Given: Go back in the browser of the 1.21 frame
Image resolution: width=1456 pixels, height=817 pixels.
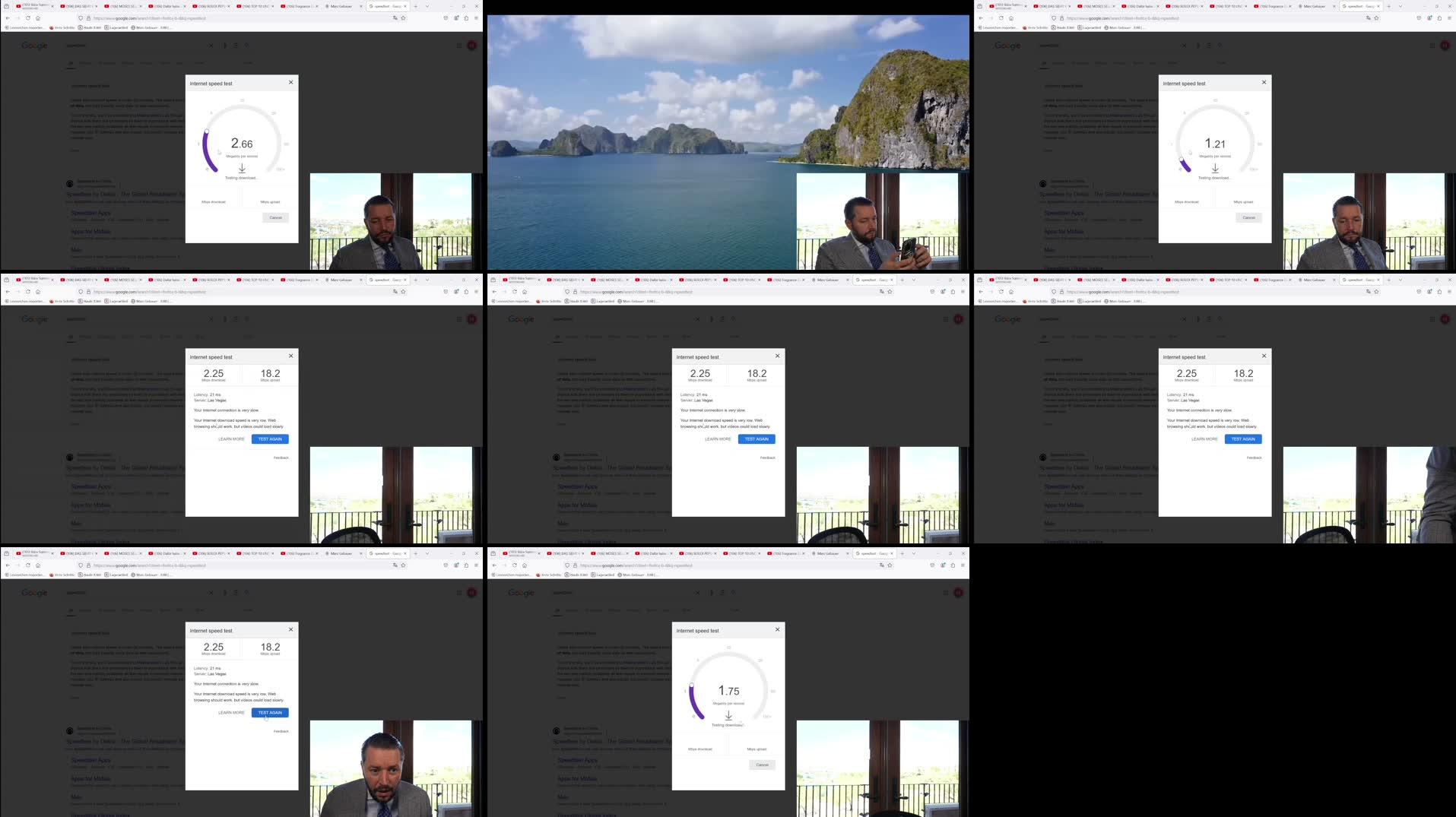Looking at the screenshot, I should (981, 17).
